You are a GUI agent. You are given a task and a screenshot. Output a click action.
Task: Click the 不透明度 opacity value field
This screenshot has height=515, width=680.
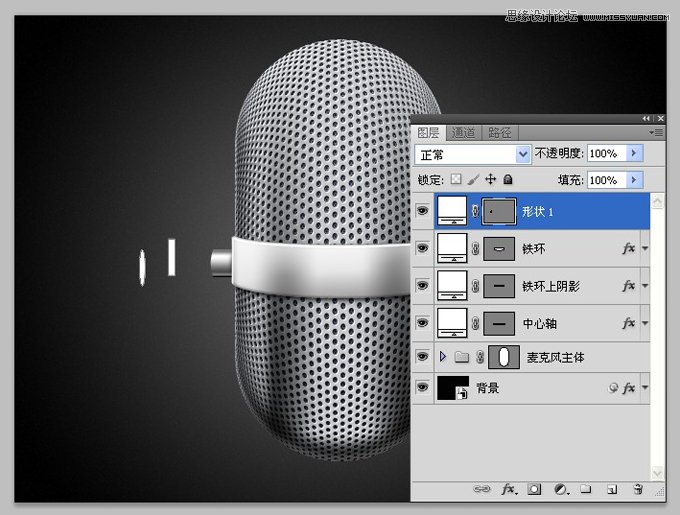[607, 153]
